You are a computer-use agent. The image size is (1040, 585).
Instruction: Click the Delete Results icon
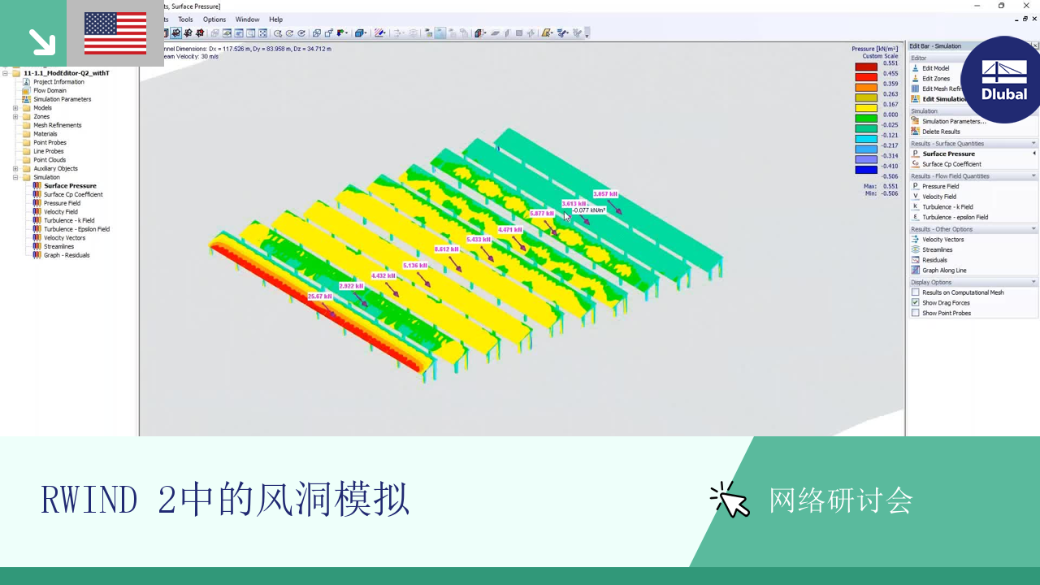point(915,131)
